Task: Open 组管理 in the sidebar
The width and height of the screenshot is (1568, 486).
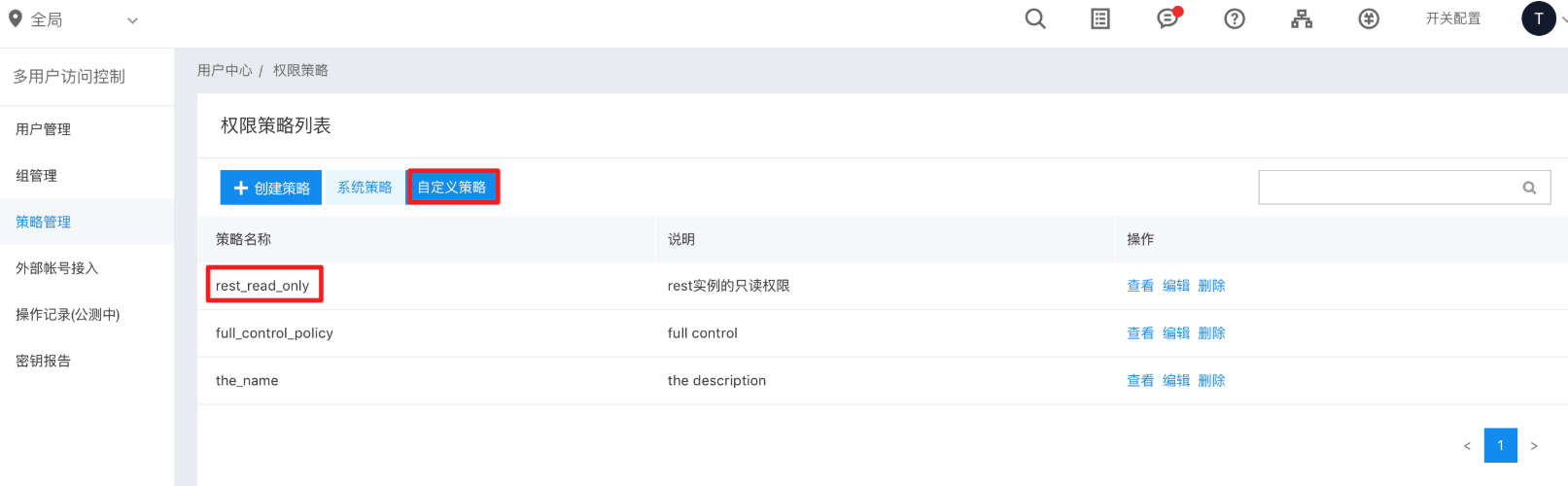Action: click(37, 176)
